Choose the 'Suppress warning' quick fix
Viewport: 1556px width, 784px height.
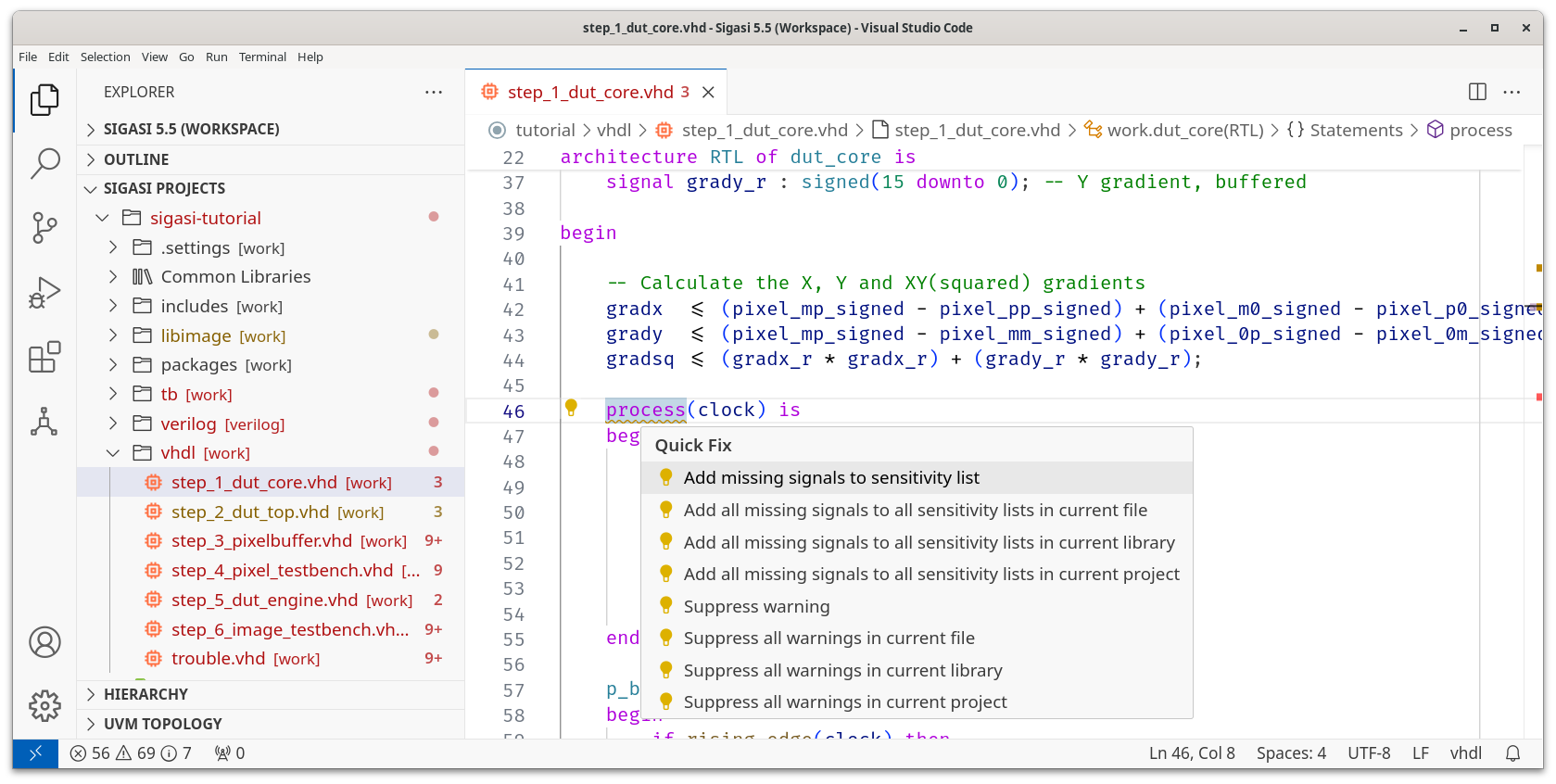pyautogui.click(x=917, y=607)
